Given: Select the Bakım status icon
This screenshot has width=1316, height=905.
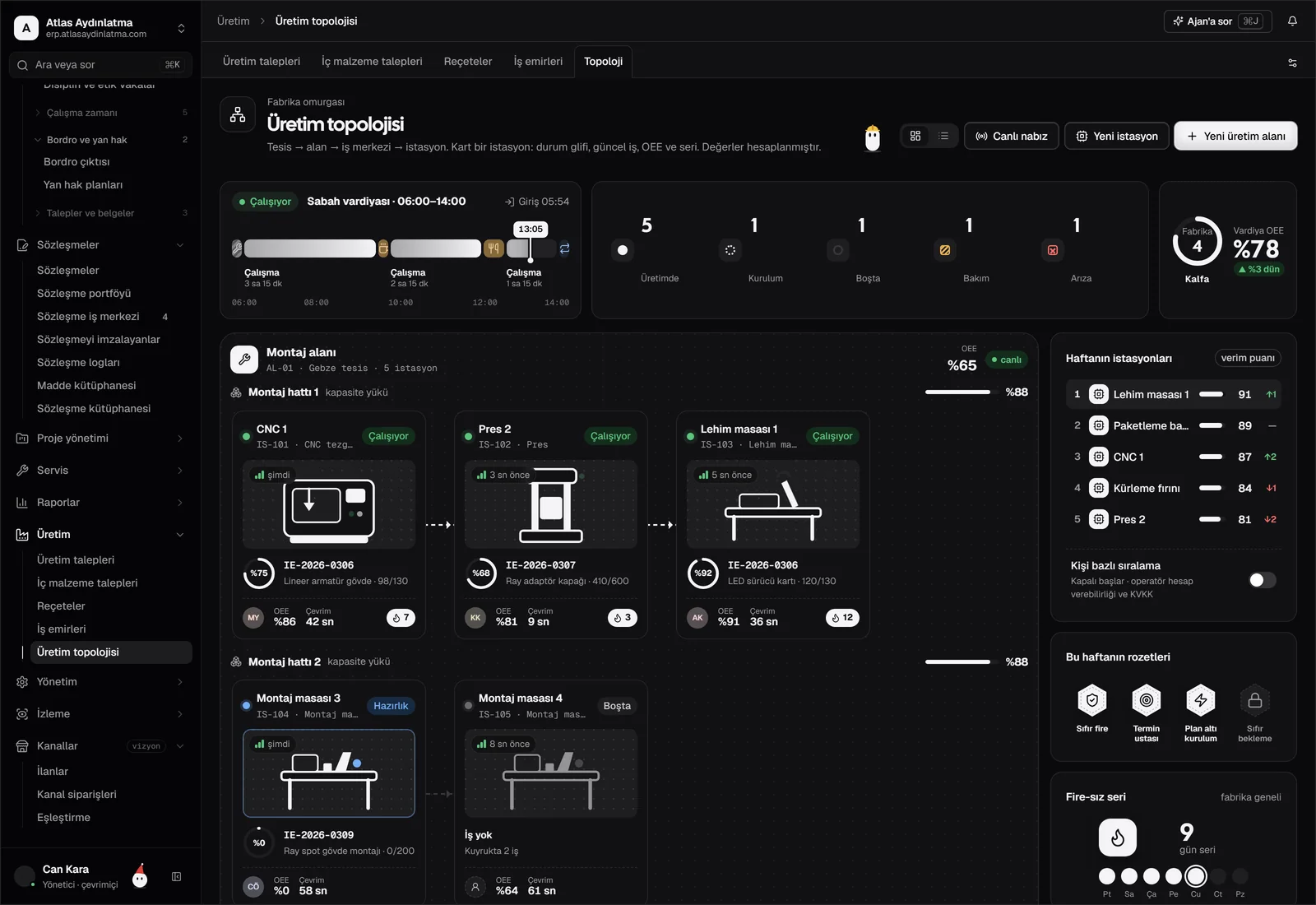Looking at the screenshot, I should click(x=945, y=250).
